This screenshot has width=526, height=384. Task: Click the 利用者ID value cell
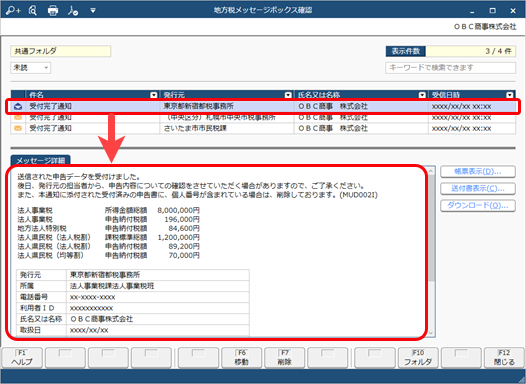(x=158, y=308)
